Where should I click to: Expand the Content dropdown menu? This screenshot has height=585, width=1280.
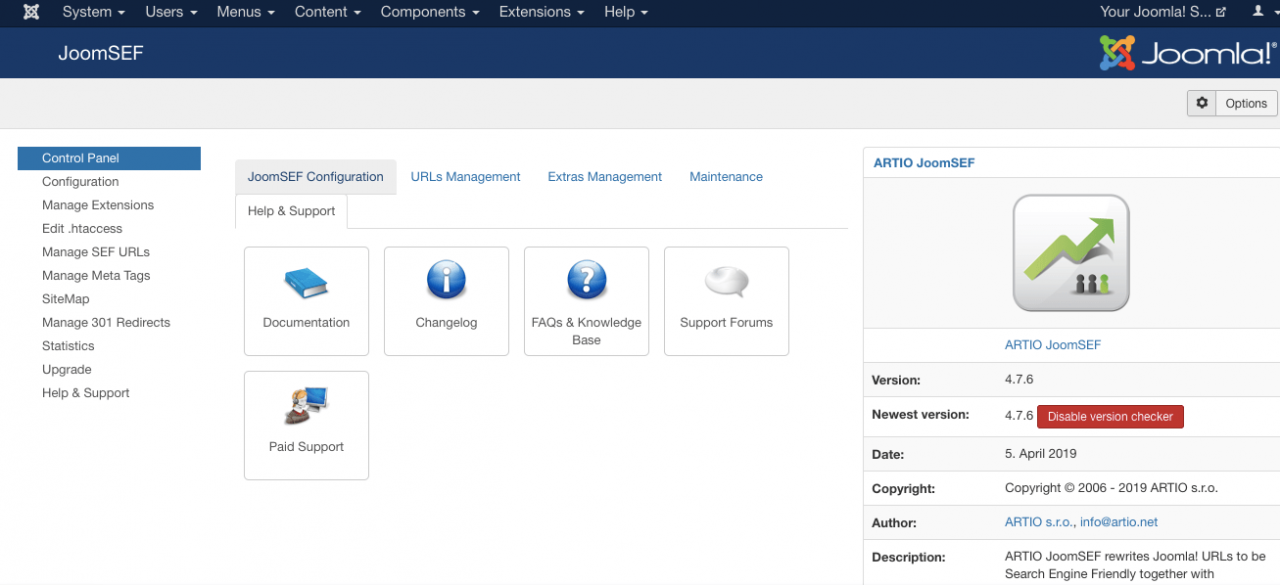pyautogui.click(x=328, y=12)
